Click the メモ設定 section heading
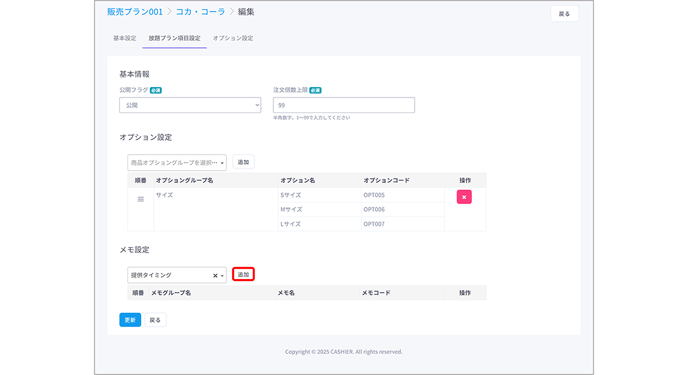This screenshot has width=688, height=375. coord(134,250)
